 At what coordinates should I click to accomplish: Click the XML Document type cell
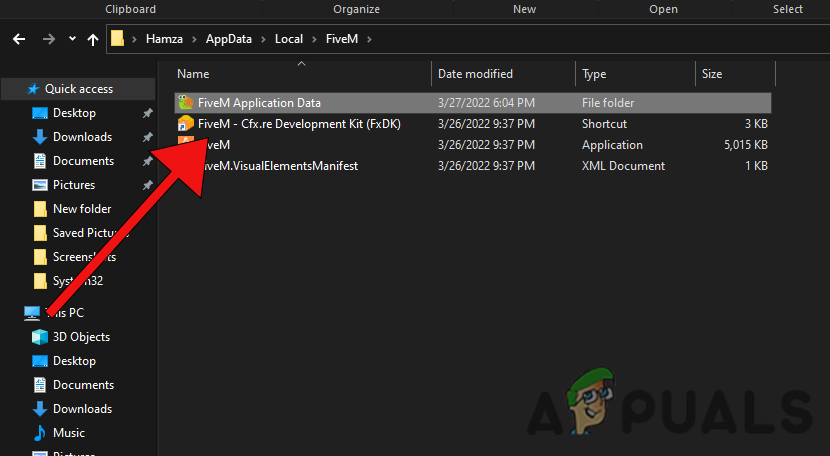coord(623,166)
